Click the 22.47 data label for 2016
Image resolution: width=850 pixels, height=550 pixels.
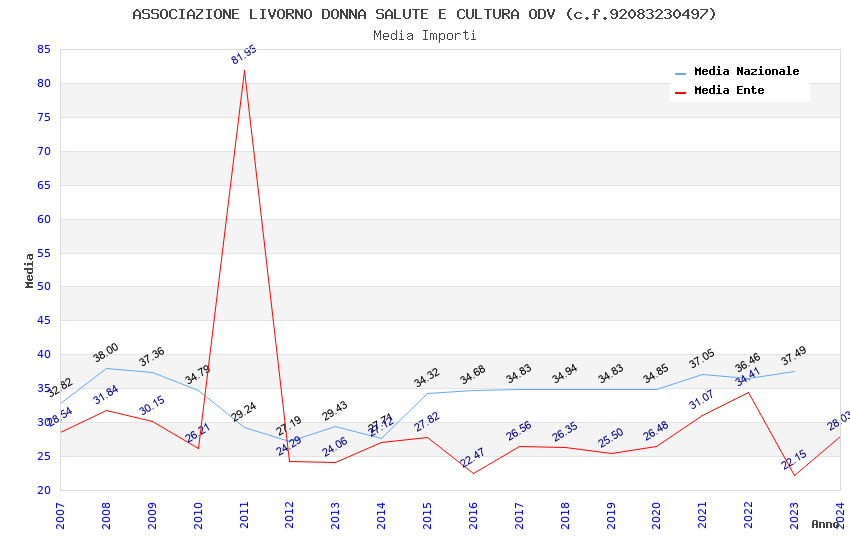point(473,458)
